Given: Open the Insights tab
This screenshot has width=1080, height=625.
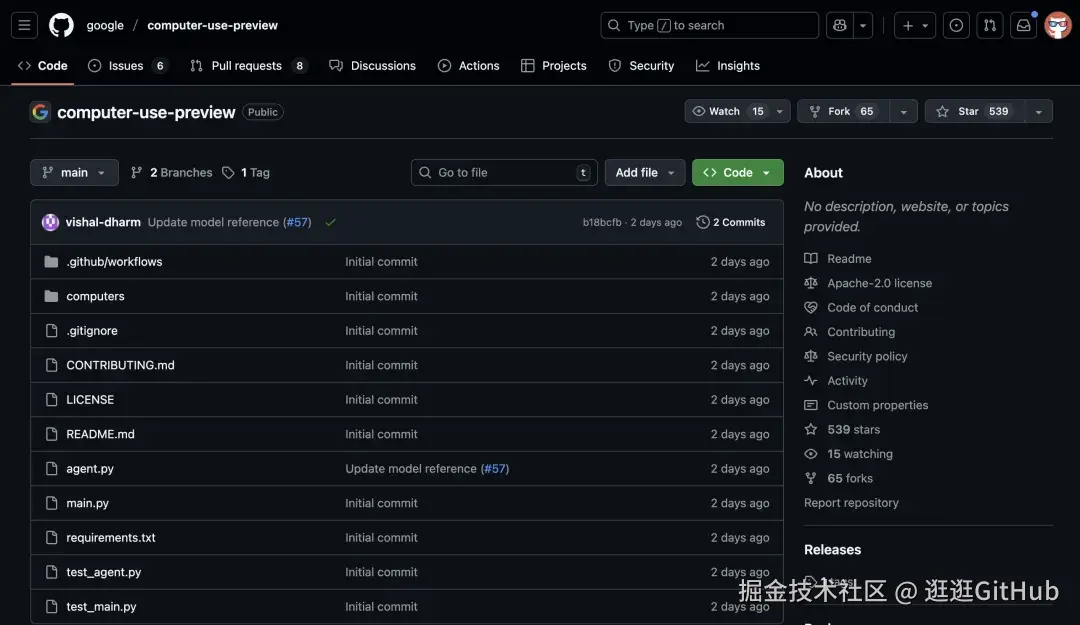Looking at the screenshot, I should click(728, 66).
